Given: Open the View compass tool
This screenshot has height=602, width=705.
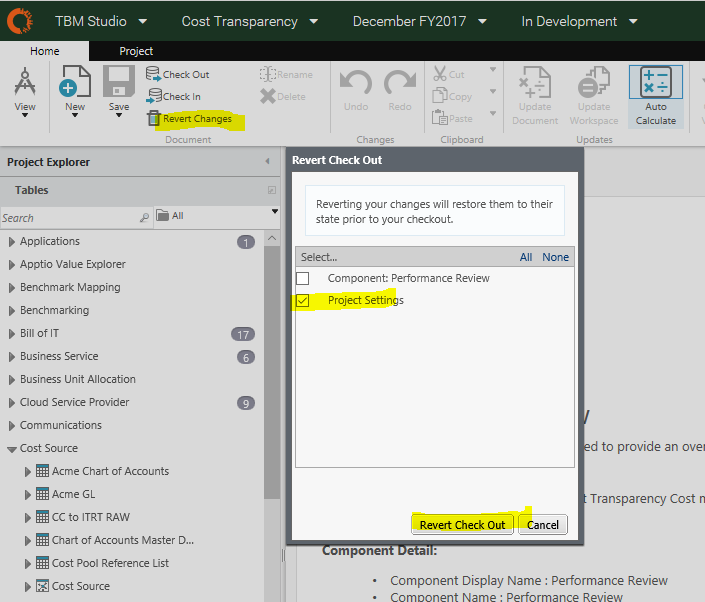Looking at the screenshot, I should pos(25,92).
